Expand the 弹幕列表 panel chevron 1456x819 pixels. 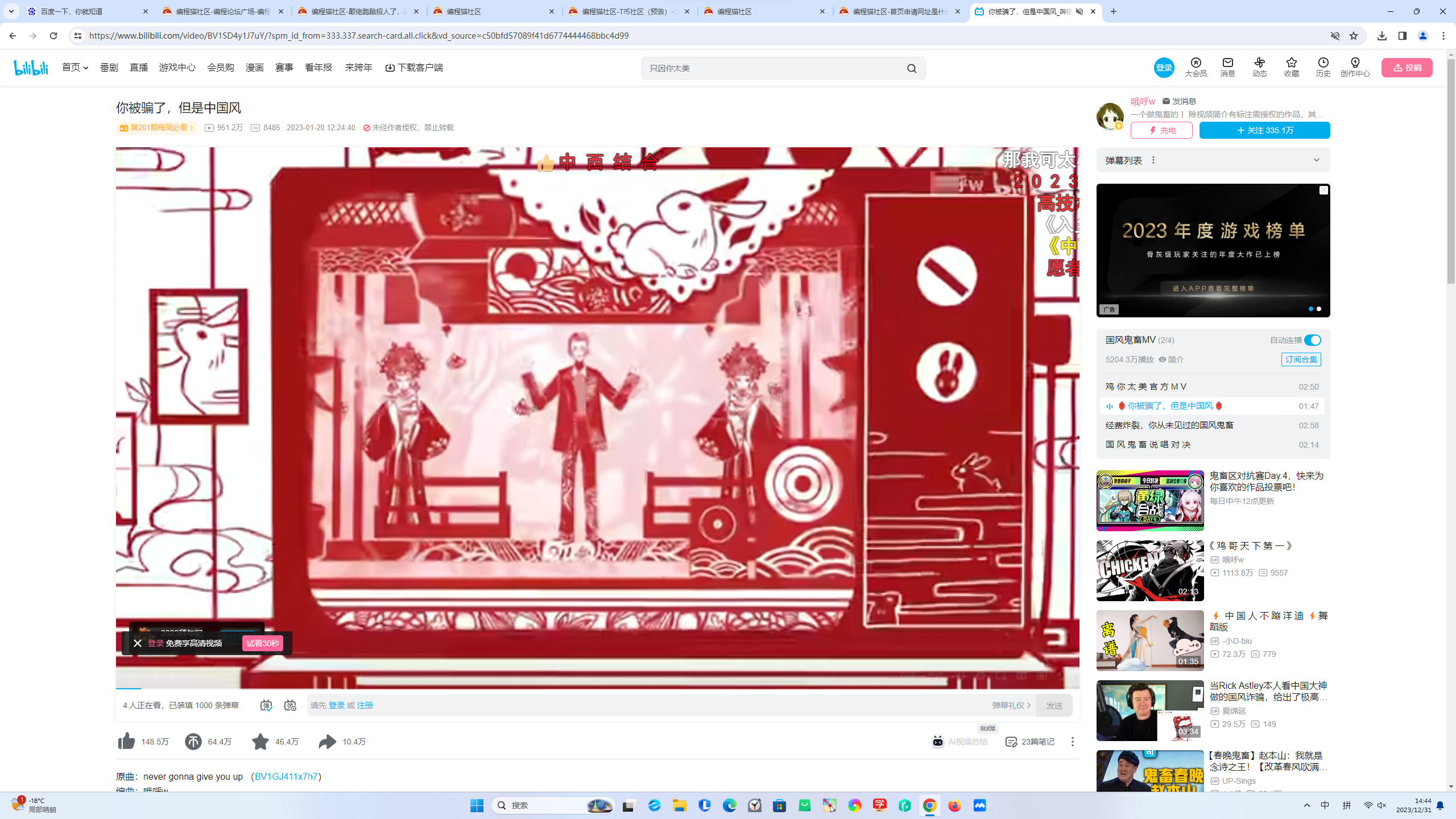pyautogui.click(x=1316, y=160)
